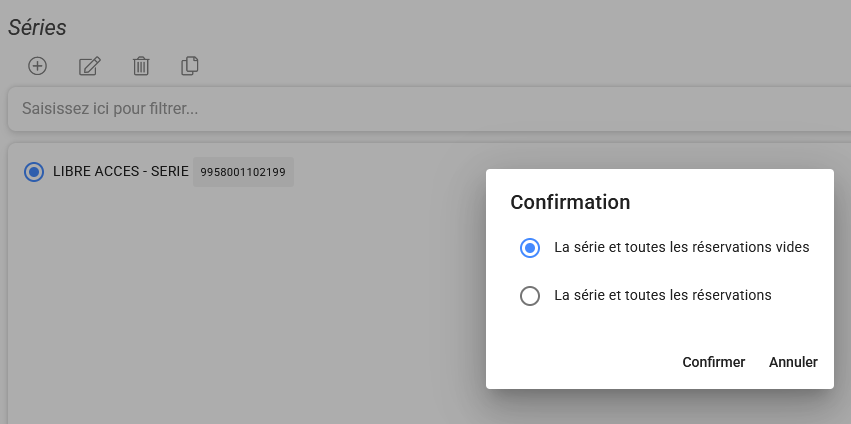Click the 'LIBRE ACCES - SERIE' label text
851x424 pixels.
pos(120,172)
